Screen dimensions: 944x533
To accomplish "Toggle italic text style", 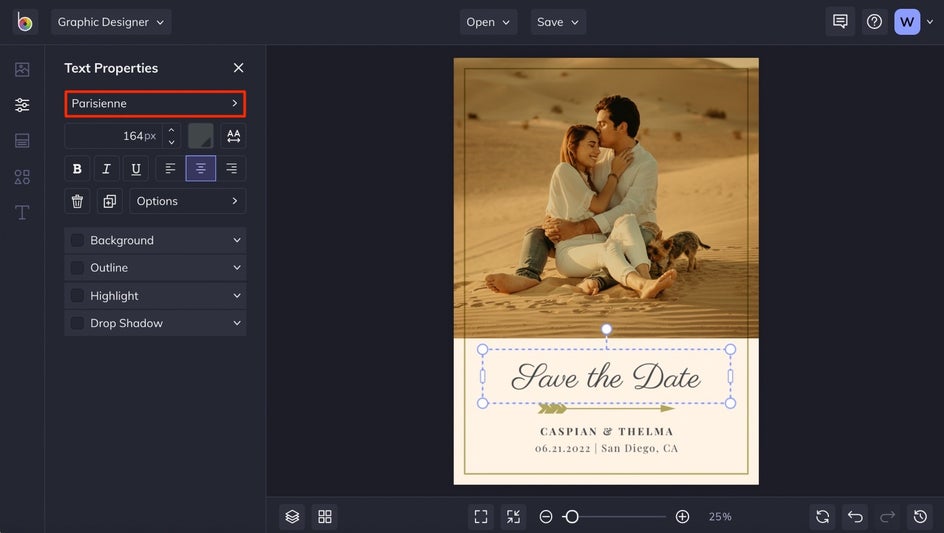I will tap(106, 169).
